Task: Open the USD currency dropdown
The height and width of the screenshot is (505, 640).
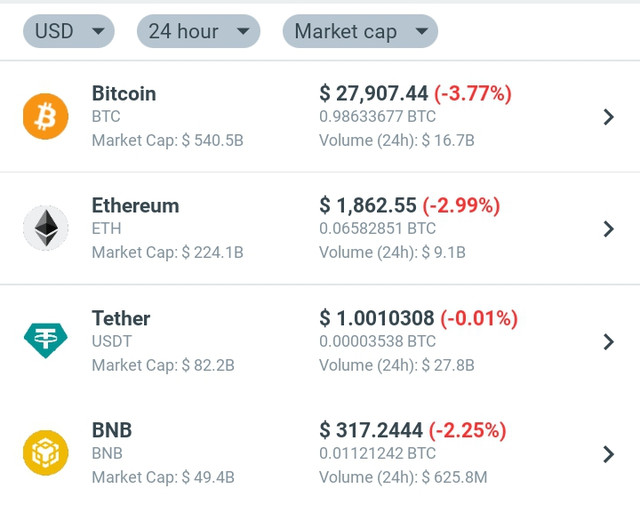Action: [69, 31]
